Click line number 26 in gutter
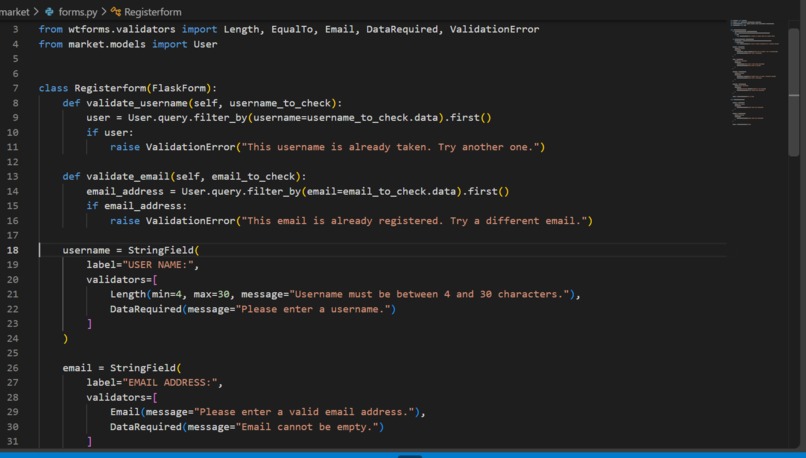 click(x=12, y=368)
